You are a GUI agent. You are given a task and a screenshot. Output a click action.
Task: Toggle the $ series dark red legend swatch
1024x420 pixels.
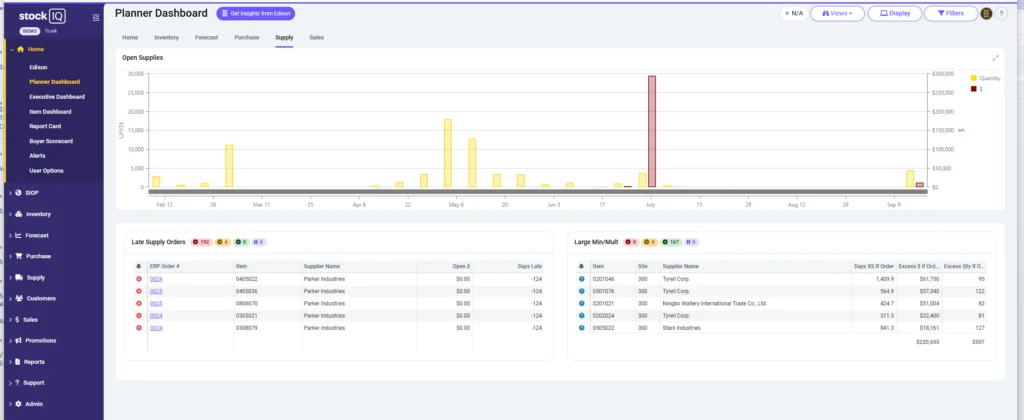(x=974, y=88)
